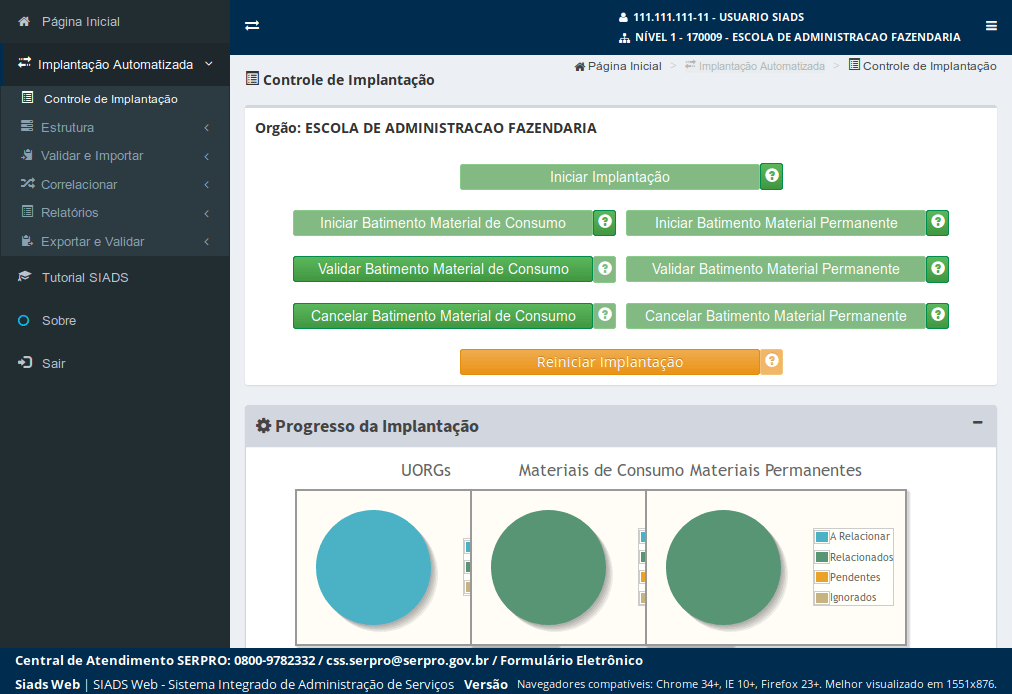Toggle sidebar with the swap-arrows icon
The width and height of the screenshot is (1012, 694).
point(252,25)
